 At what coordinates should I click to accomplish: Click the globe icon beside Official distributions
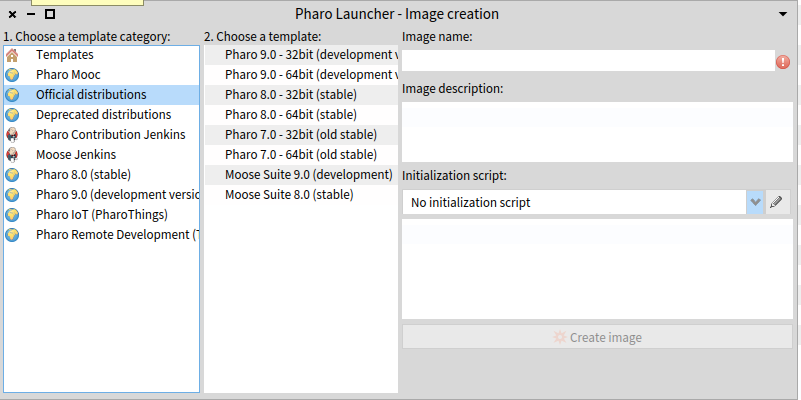coord(12,95)
